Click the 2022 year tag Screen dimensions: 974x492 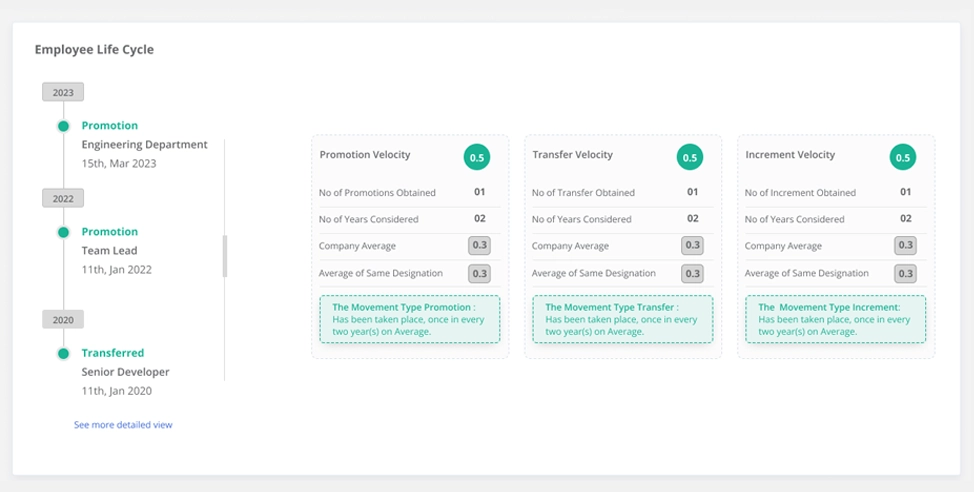pos(63,198)
